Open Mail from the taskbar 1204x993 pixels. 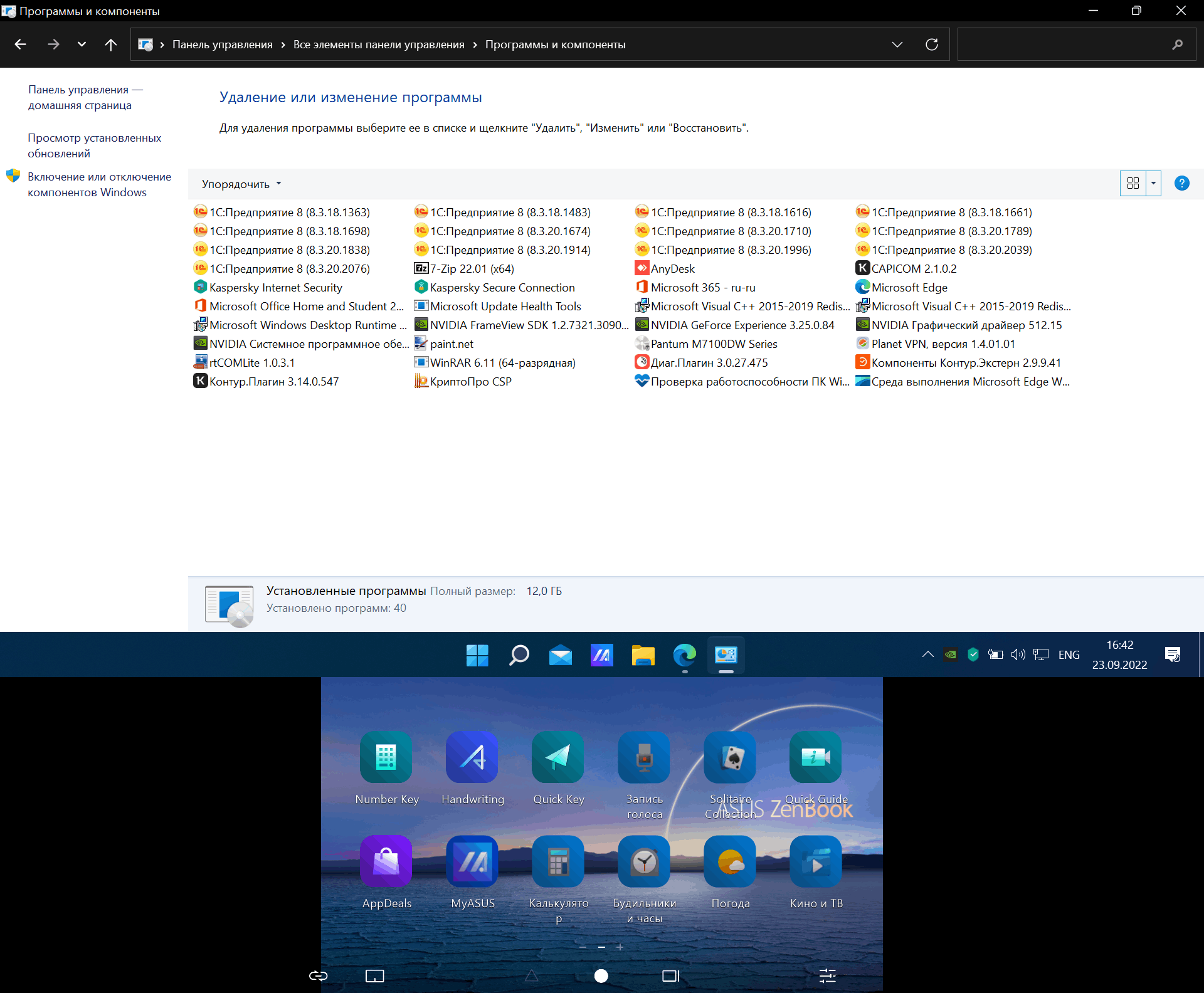point(560,656)
